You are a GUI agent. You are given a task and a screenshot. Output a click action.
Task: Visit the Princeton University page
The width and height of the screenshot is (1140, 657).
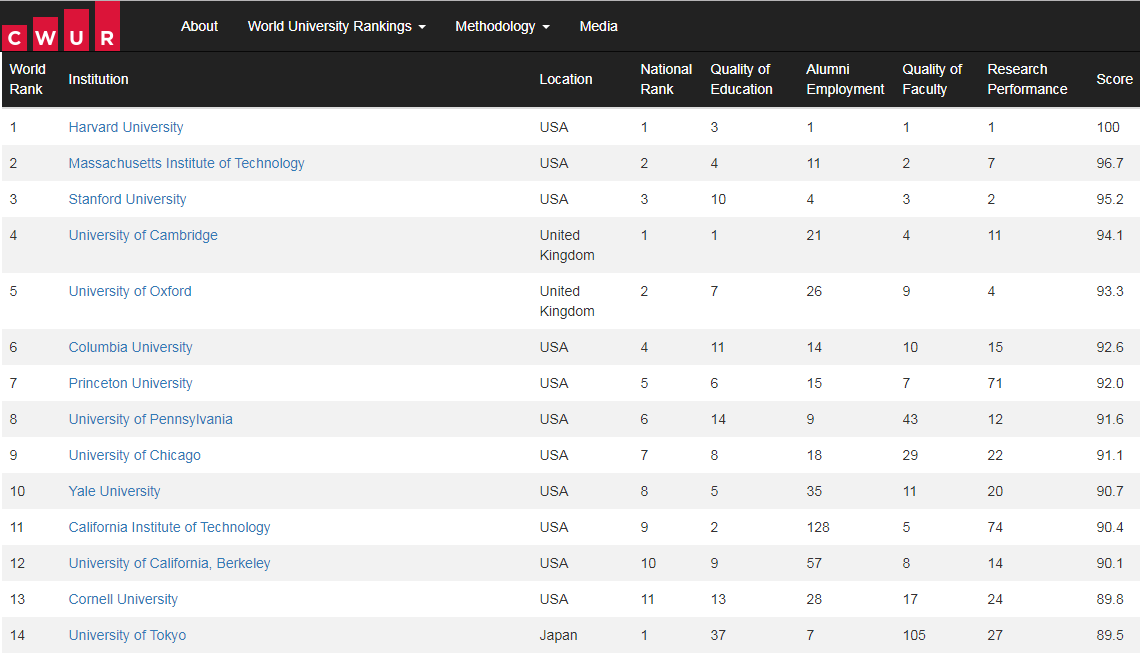click(x=130, y=383)
